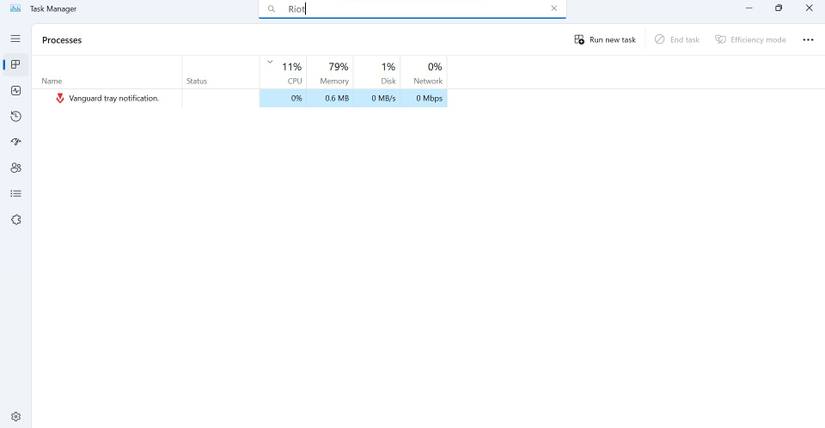Click Run new task button
This screenshot has height=428, width=825.
pos(605,40)
